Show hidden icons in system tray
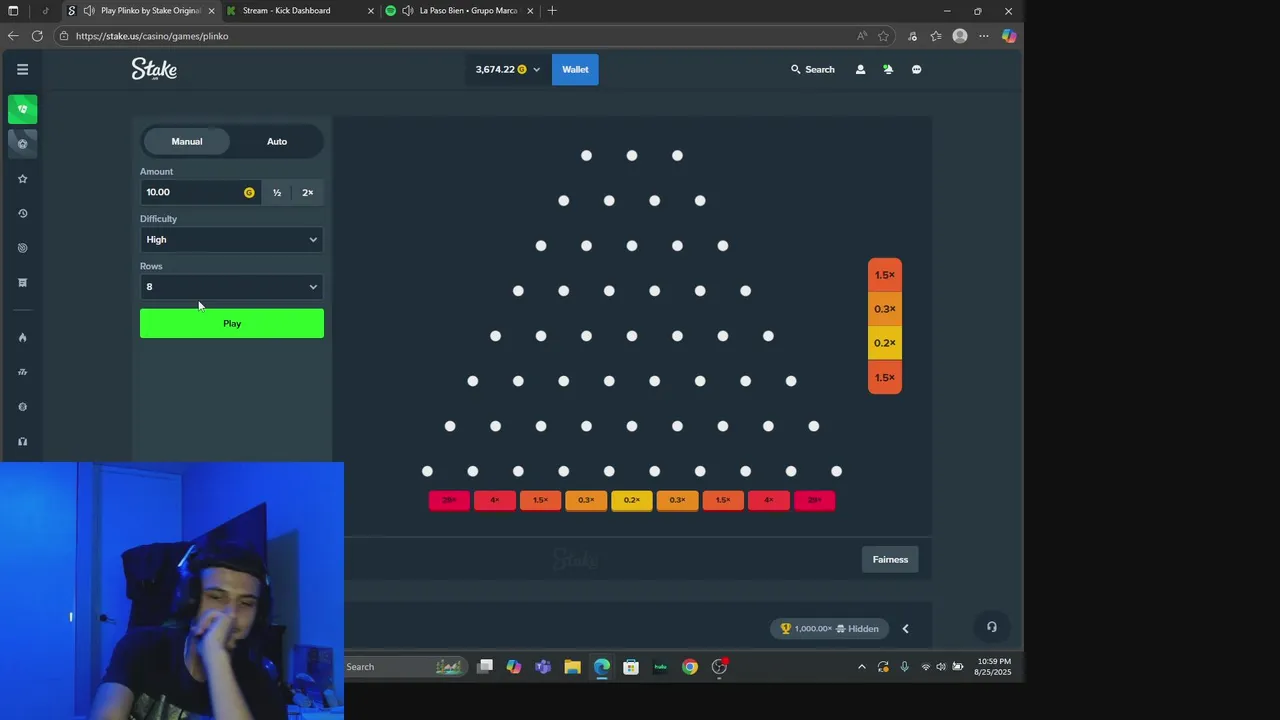Viewport: 1280px width, 720px height. point(862,667)
